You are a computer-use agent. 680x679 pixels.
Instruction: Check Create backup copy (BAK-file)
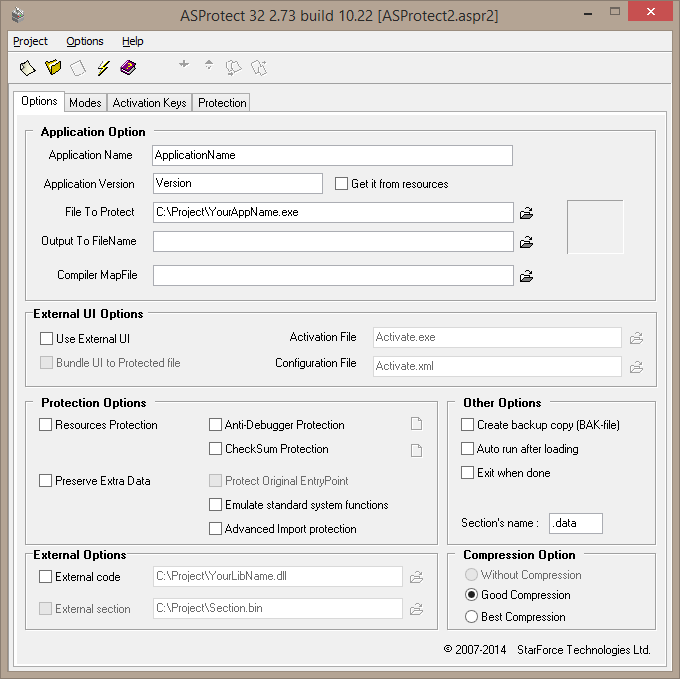coord(467,424)
